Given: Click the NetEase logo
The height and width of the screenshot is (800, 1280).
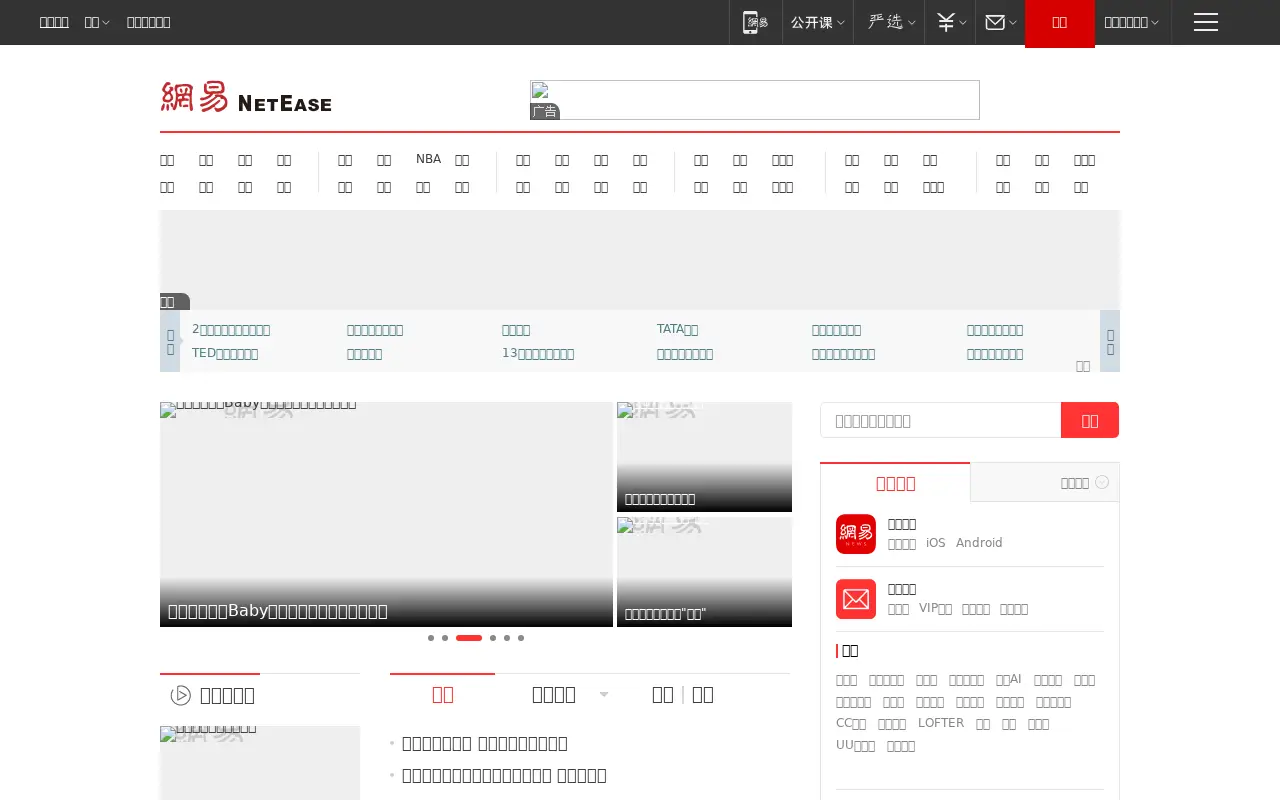Looking at the screenshot, I should click(x=246, y=97).
